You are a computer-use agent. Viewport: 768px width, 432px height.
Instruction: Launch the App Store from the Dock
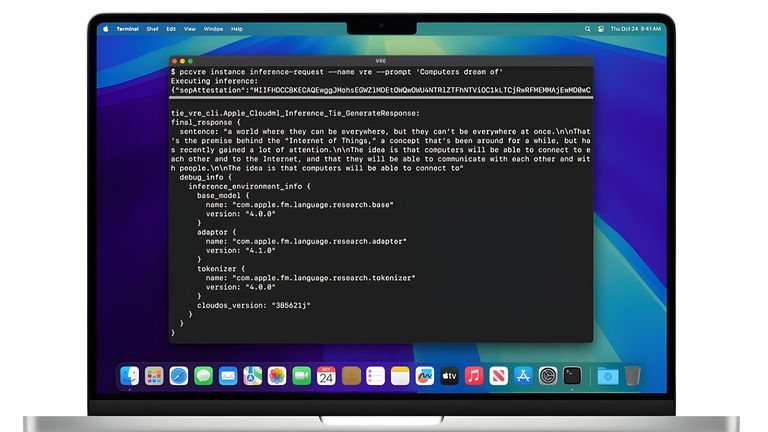523,376
